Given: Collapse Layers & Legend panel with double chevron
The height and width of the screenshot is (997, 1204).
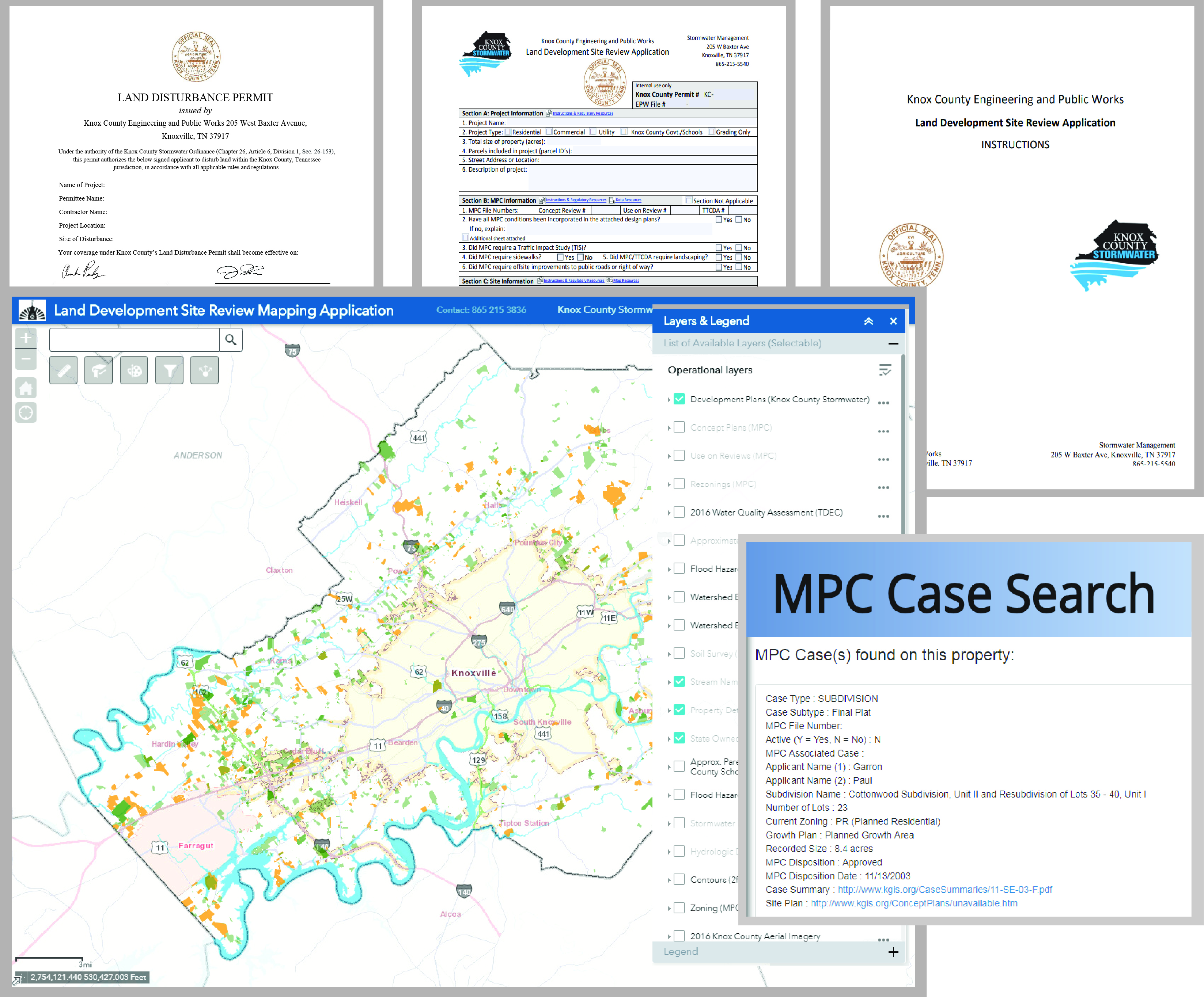Looking at the screenshot, I should (x=868, y=321).
